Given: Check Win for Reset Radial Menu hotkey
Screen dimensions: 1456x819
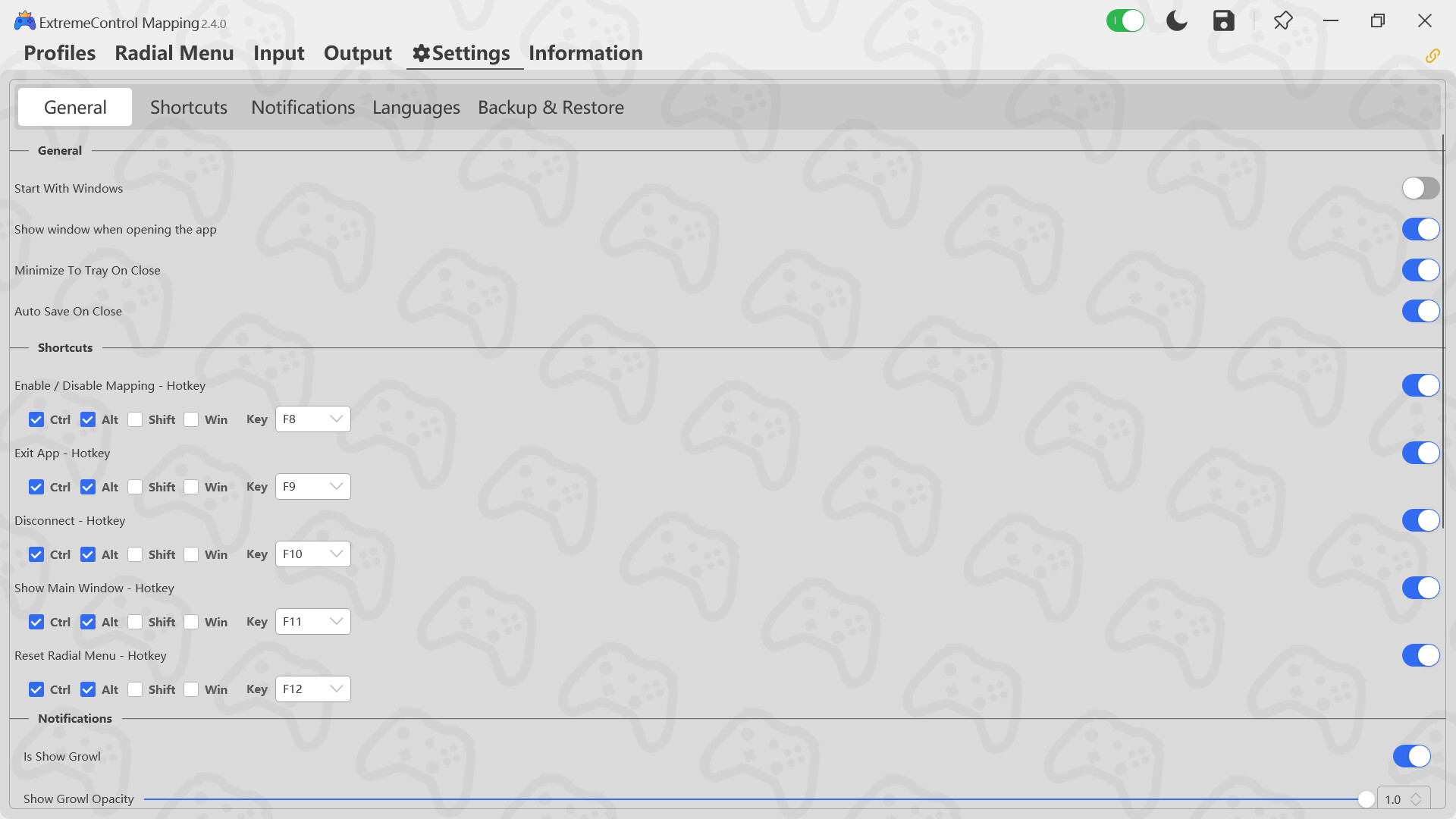Looking at the screenshot, I should coord(191,689).
